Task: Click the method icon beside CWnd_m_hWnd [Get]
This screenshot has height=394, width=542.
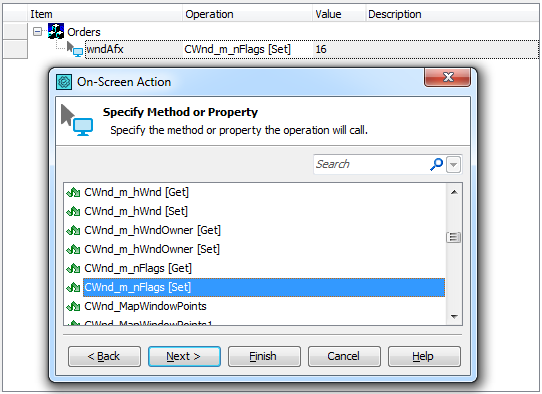Action: coord(73,192)
